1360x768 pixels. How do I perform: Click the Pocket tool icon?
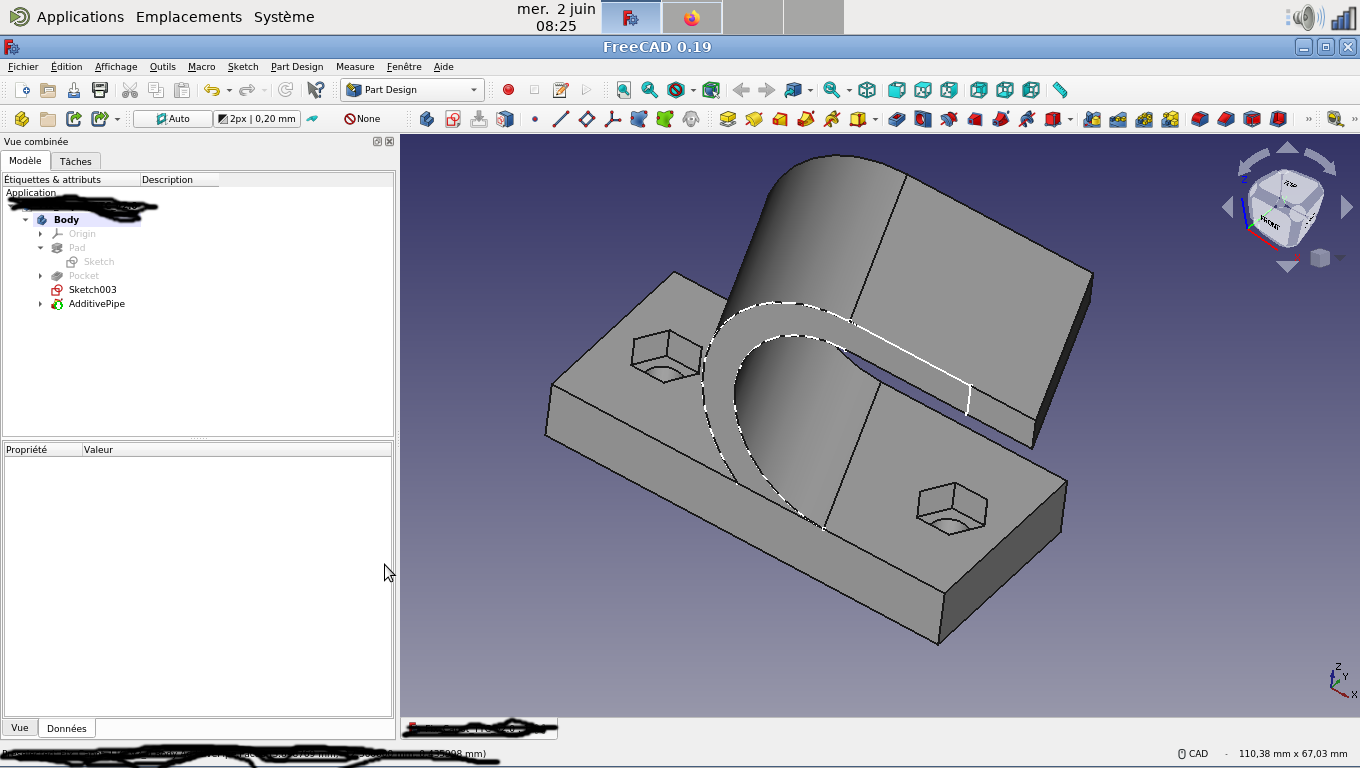pos(897,119)
